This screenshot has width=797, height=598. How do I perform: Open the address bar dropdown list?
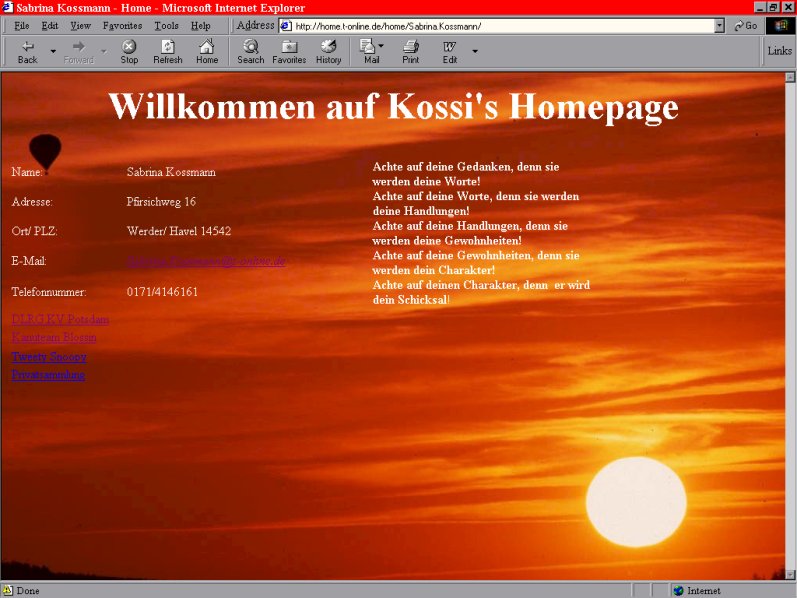[x=719, y=25]
